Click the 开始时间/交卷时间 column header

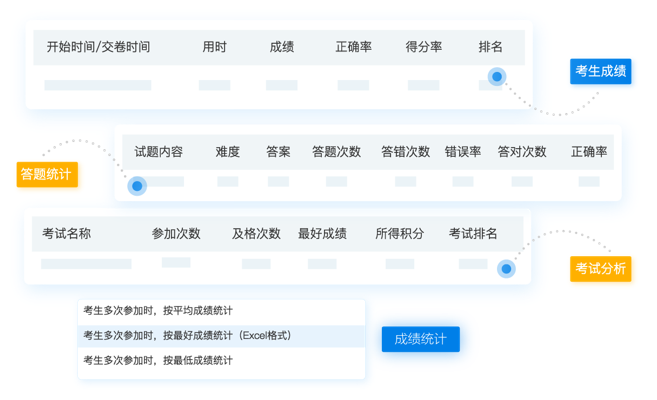pyautogui.click(x=98, y=47)
